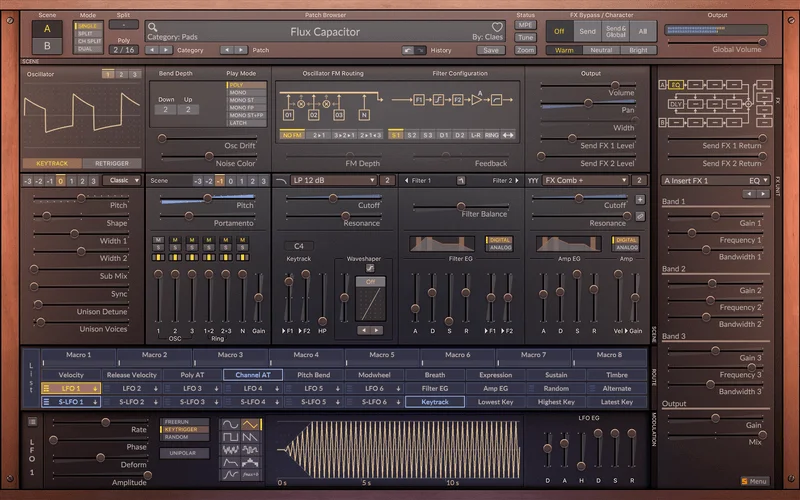The image size is (800, 500).
Task: Go to next patch arrow
Action: pos(241,50)
